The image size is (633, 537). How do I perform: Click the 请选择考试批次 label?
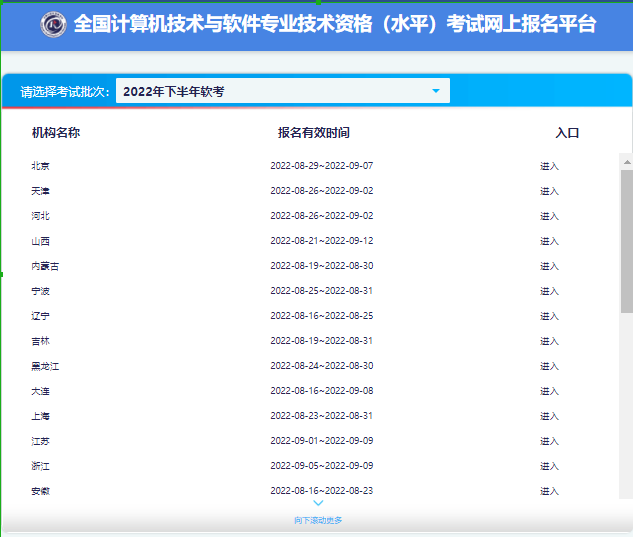coord(65,92)
